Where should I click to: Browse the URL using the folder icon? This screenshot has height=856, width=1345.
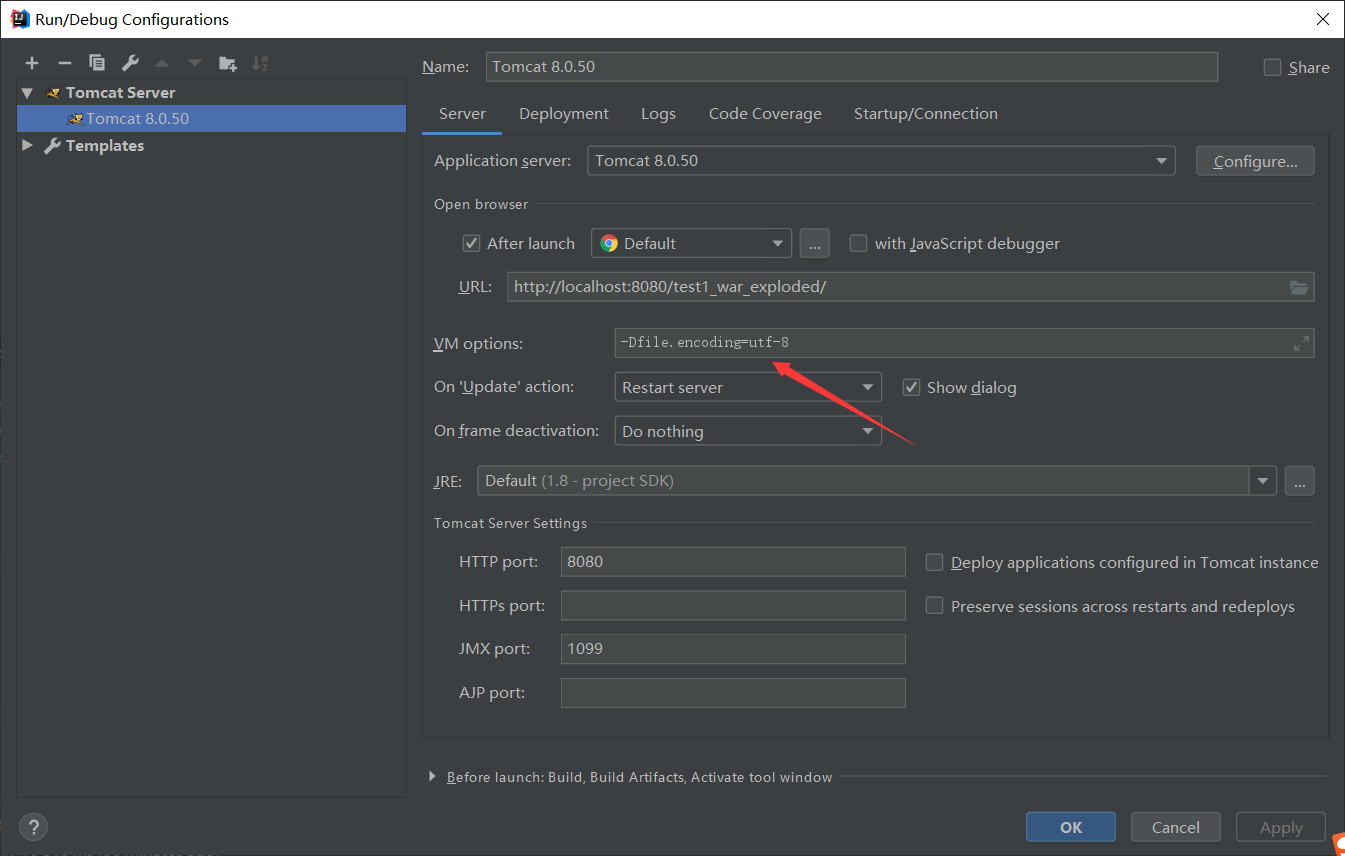tap(1299, 287)
